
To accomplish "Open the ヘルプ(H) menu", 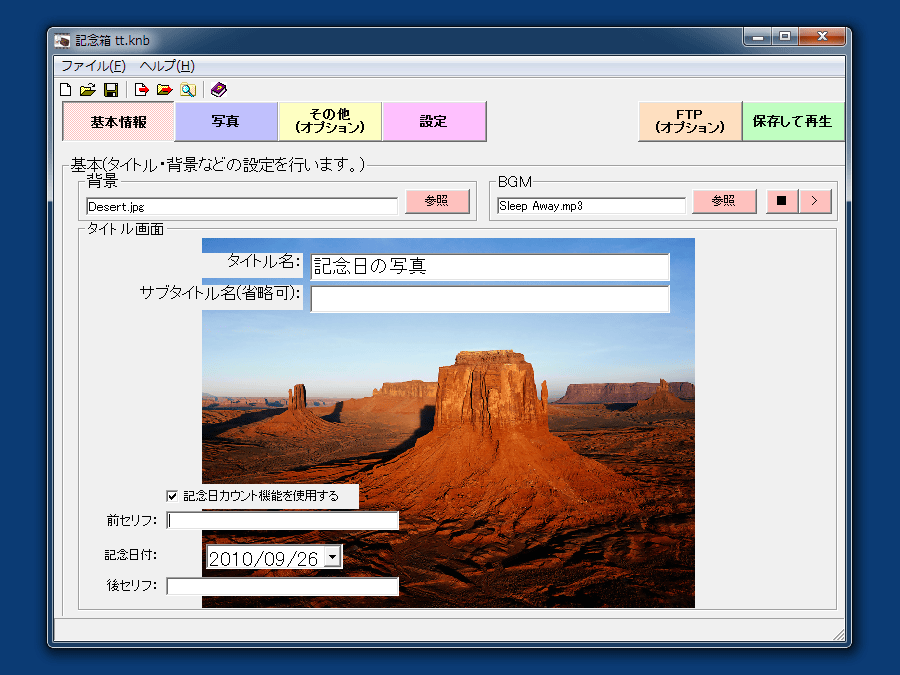I will pos(167,66).
